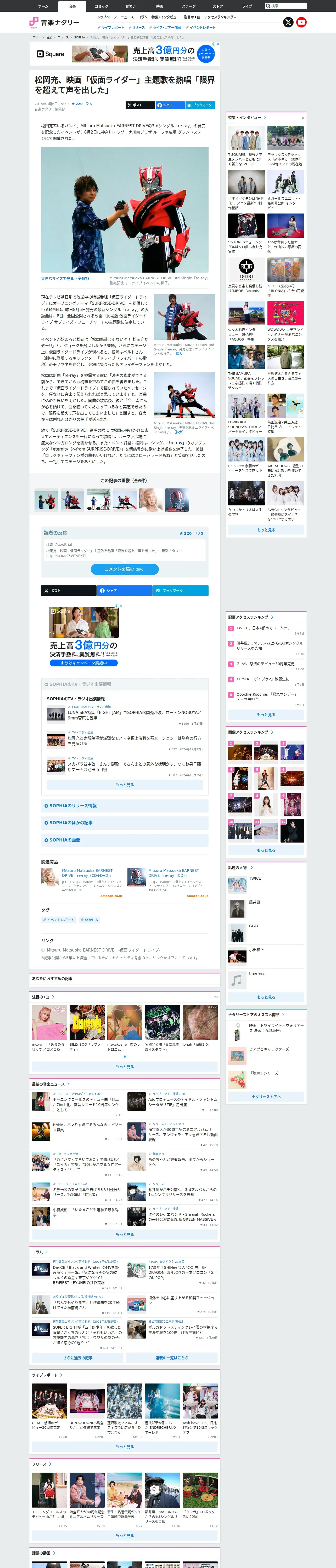Open the アクセスランキング dropdown in the sub navigation

click(220, 17)
